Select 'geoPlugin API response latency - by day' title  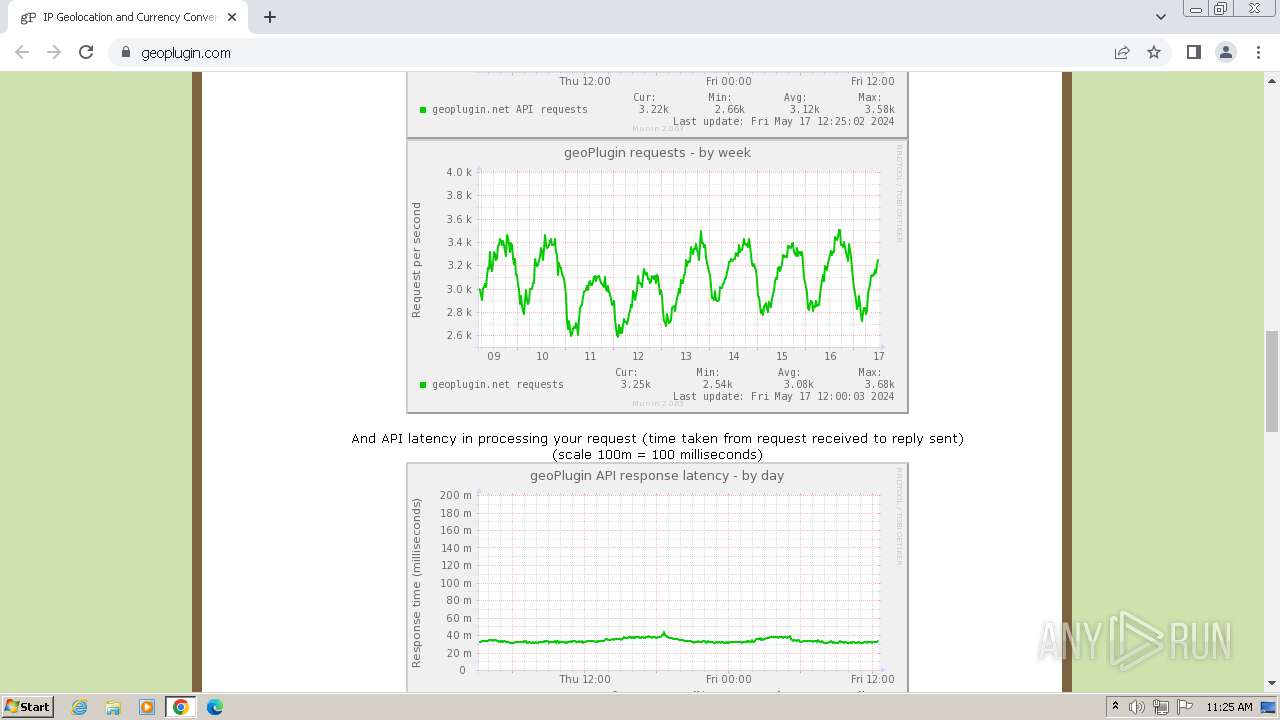[x=657, y=476]
